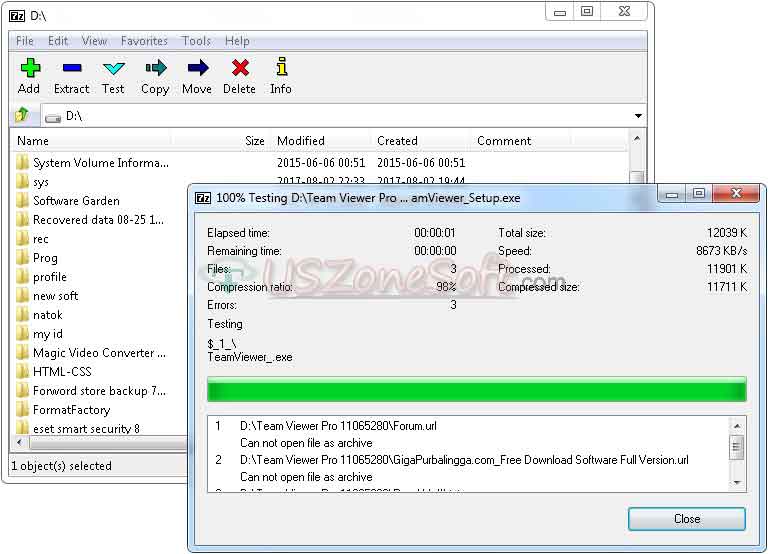This screenshot has width=769, height=554.
Task: Select the HTML-CSS folder icon
Action: click(23, 372)
